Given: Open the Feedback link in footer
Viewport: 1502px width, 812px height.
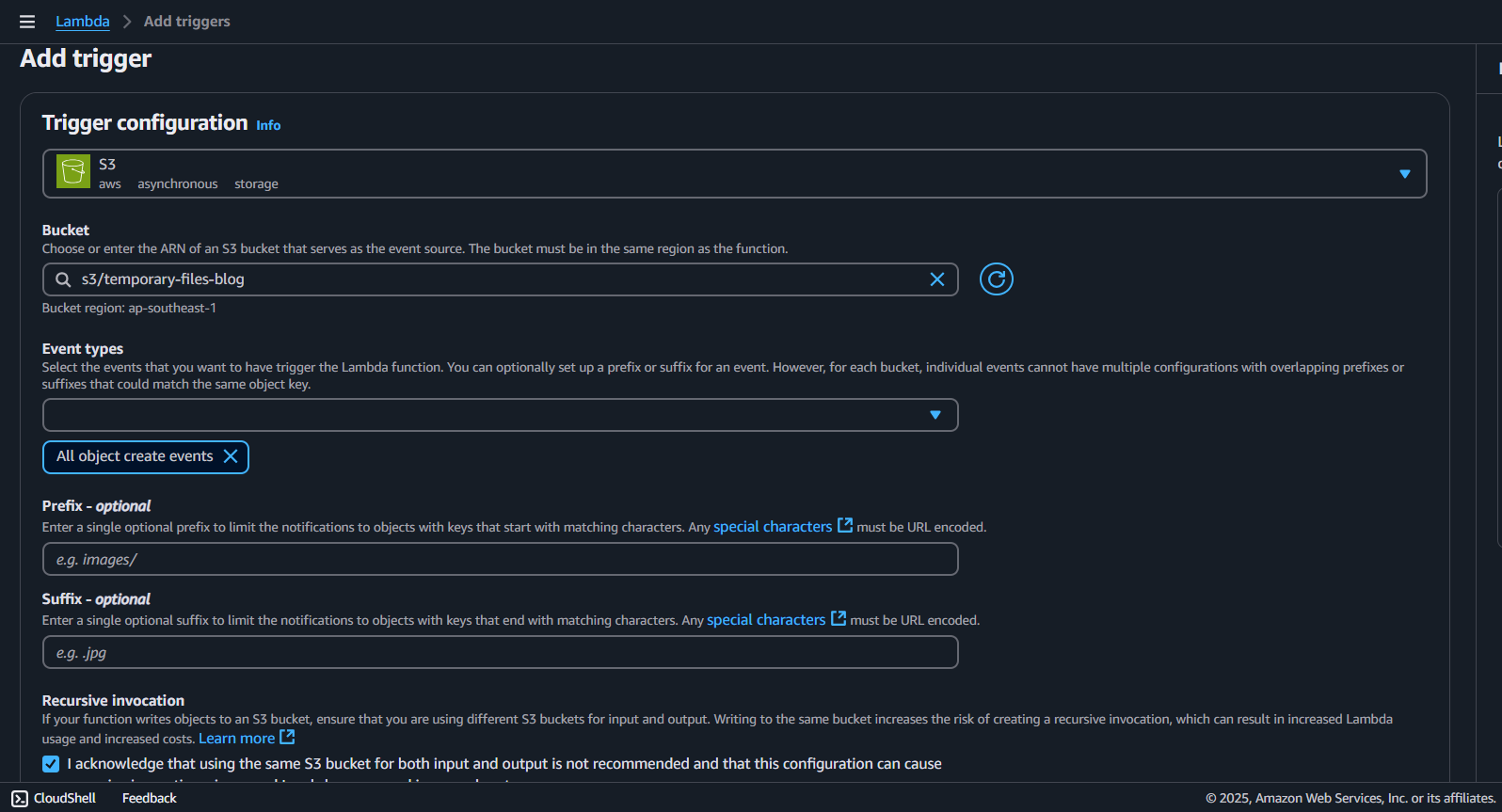Looking at the screenshot, I should point(150,798).
